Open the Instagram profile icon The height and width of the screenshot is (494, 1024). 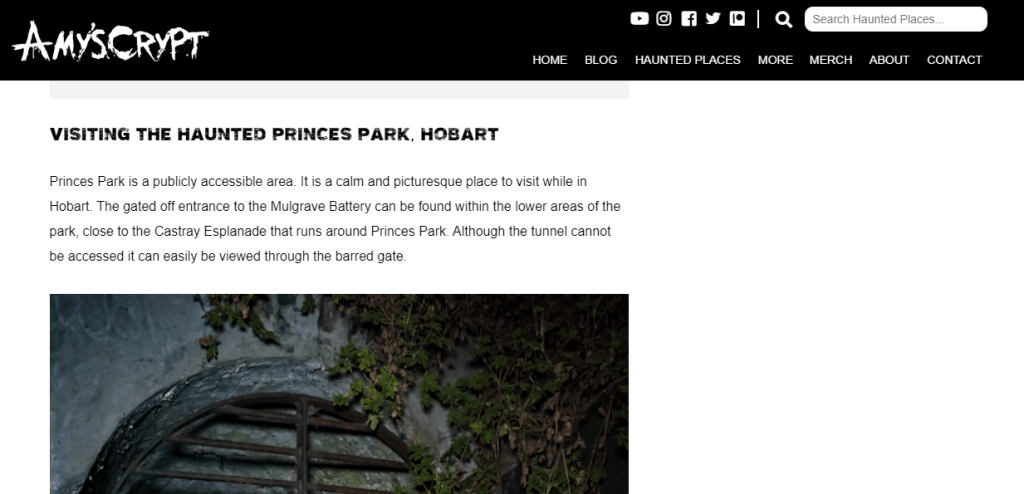(664, 19)
